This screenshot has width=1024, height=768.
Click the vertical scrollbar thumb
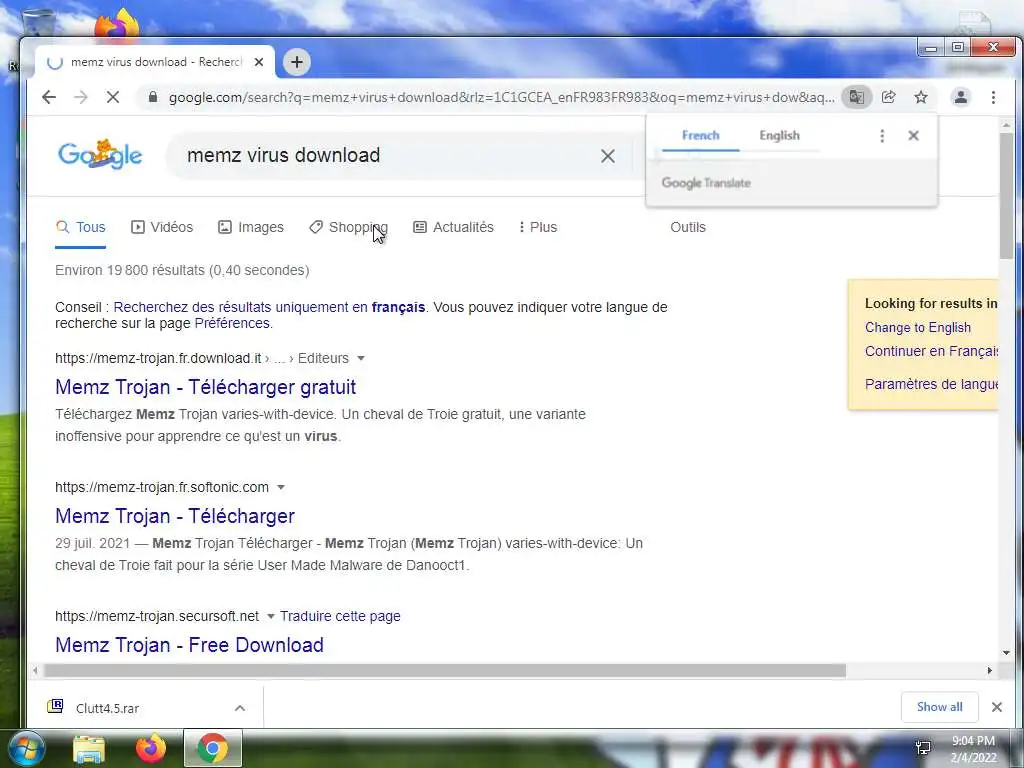(x=1006, y=196)
